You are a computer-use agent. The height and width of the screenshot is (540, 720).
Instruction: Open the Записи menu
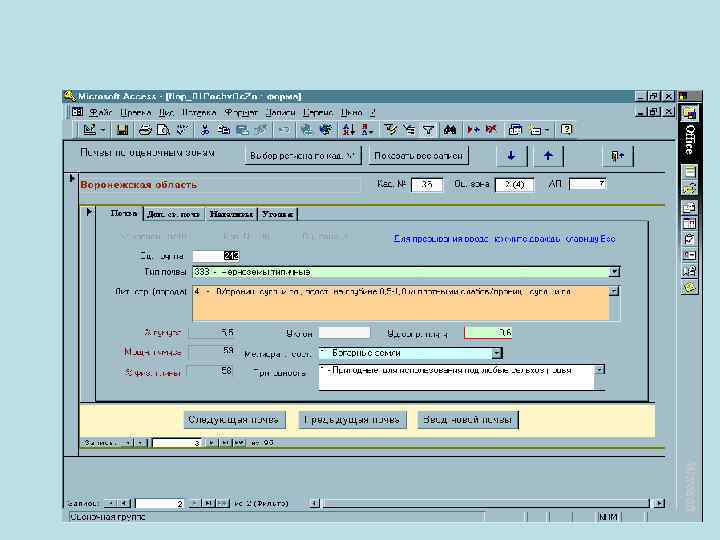280,112
